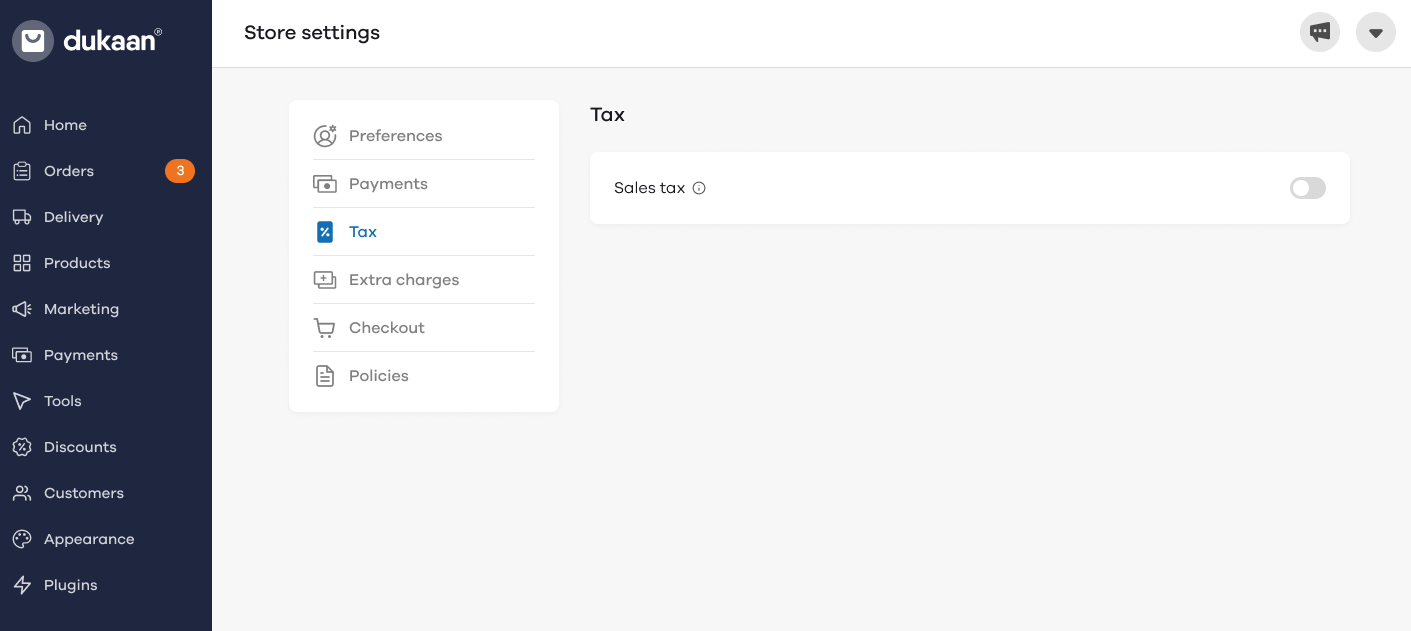
Task: Go to Orders in the sidebar
Action: [x=69, y=171]
